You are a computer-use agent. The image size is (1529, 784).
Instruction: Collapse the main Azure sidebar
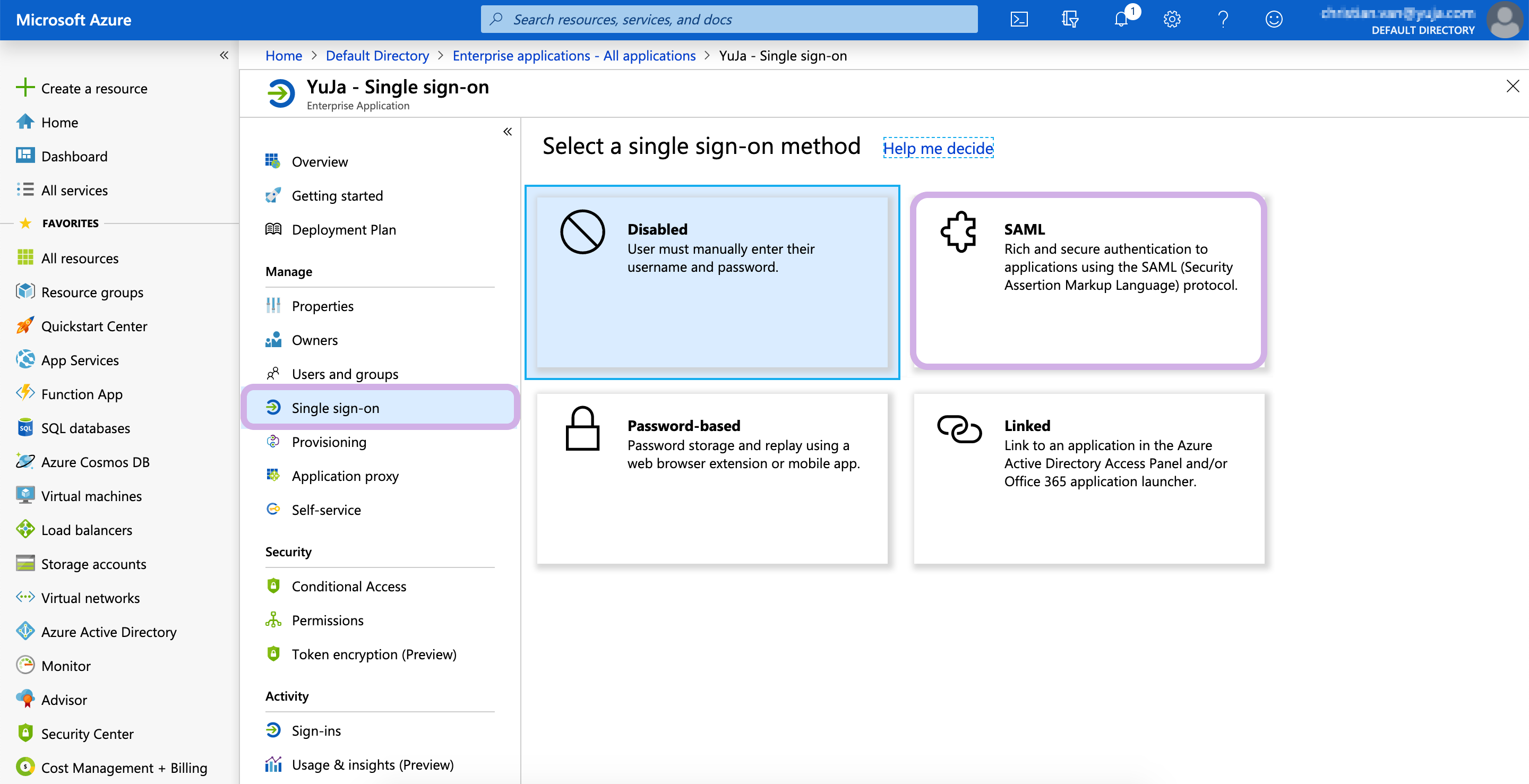click(224, 55)
